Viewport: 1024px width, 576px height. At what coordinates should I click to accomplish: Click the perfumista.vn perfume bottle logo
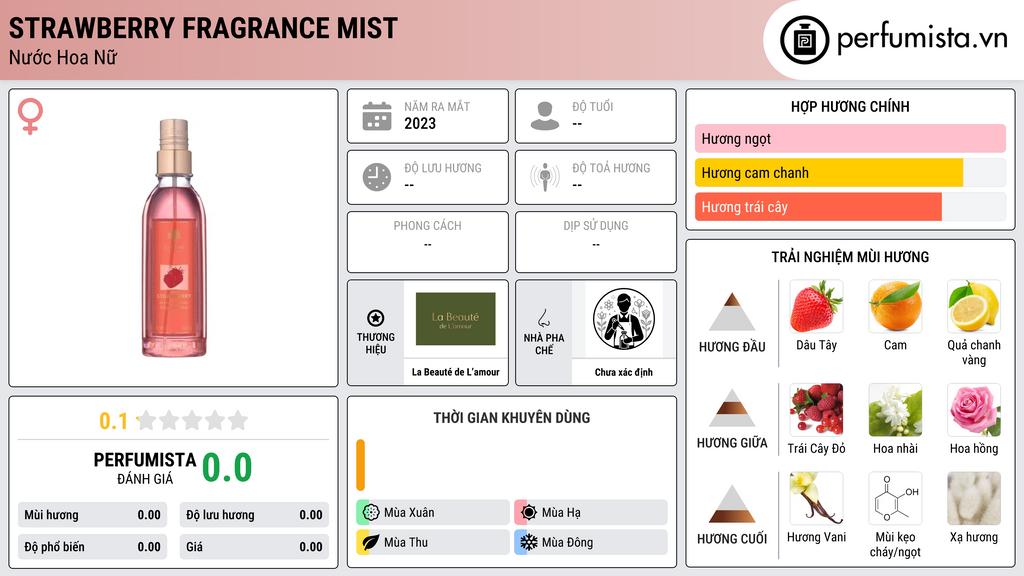pos(804,40)
